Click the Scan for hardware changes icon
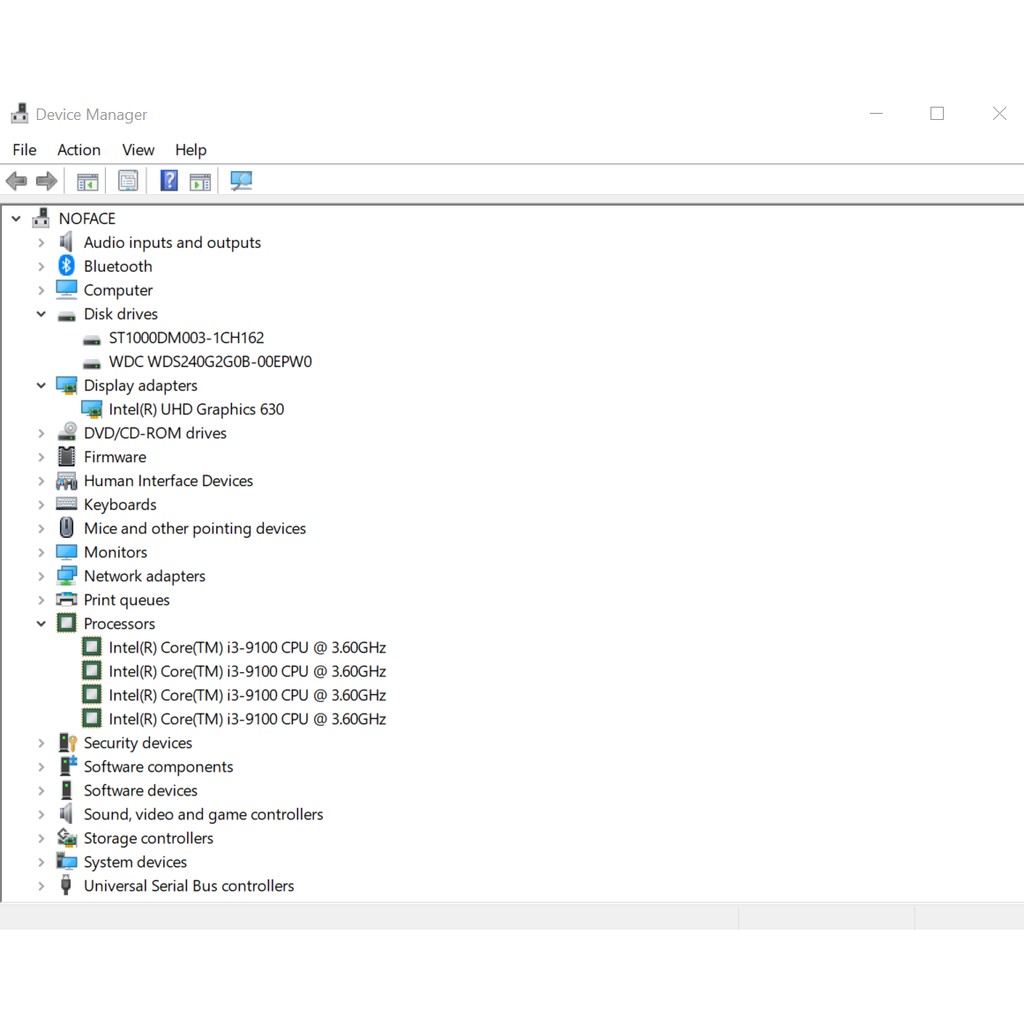This screenshot has width=1024, height=1024. [241, 181]
